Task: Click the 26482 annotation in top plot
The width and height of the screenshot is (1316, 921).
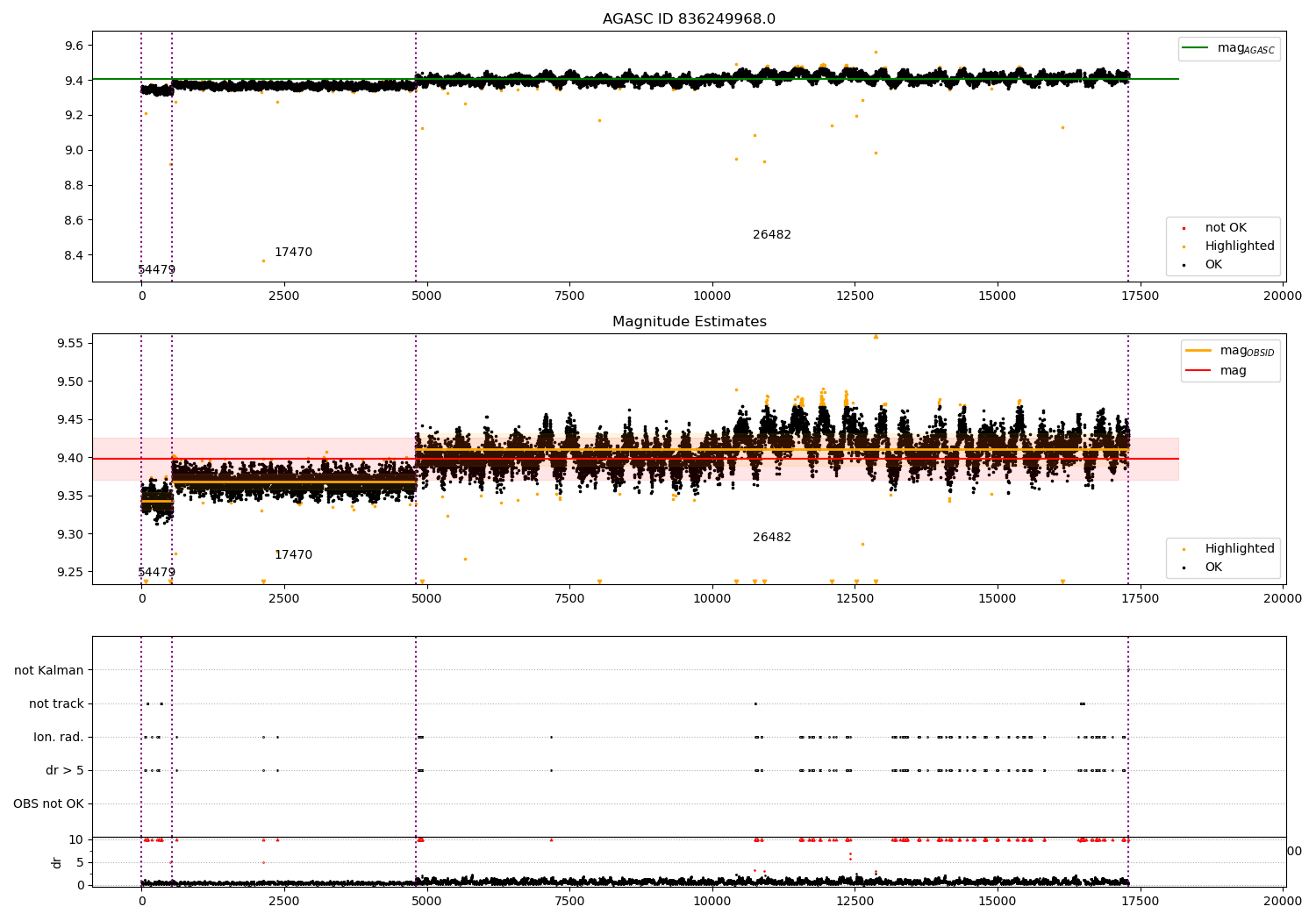Action: coord(772,235)
